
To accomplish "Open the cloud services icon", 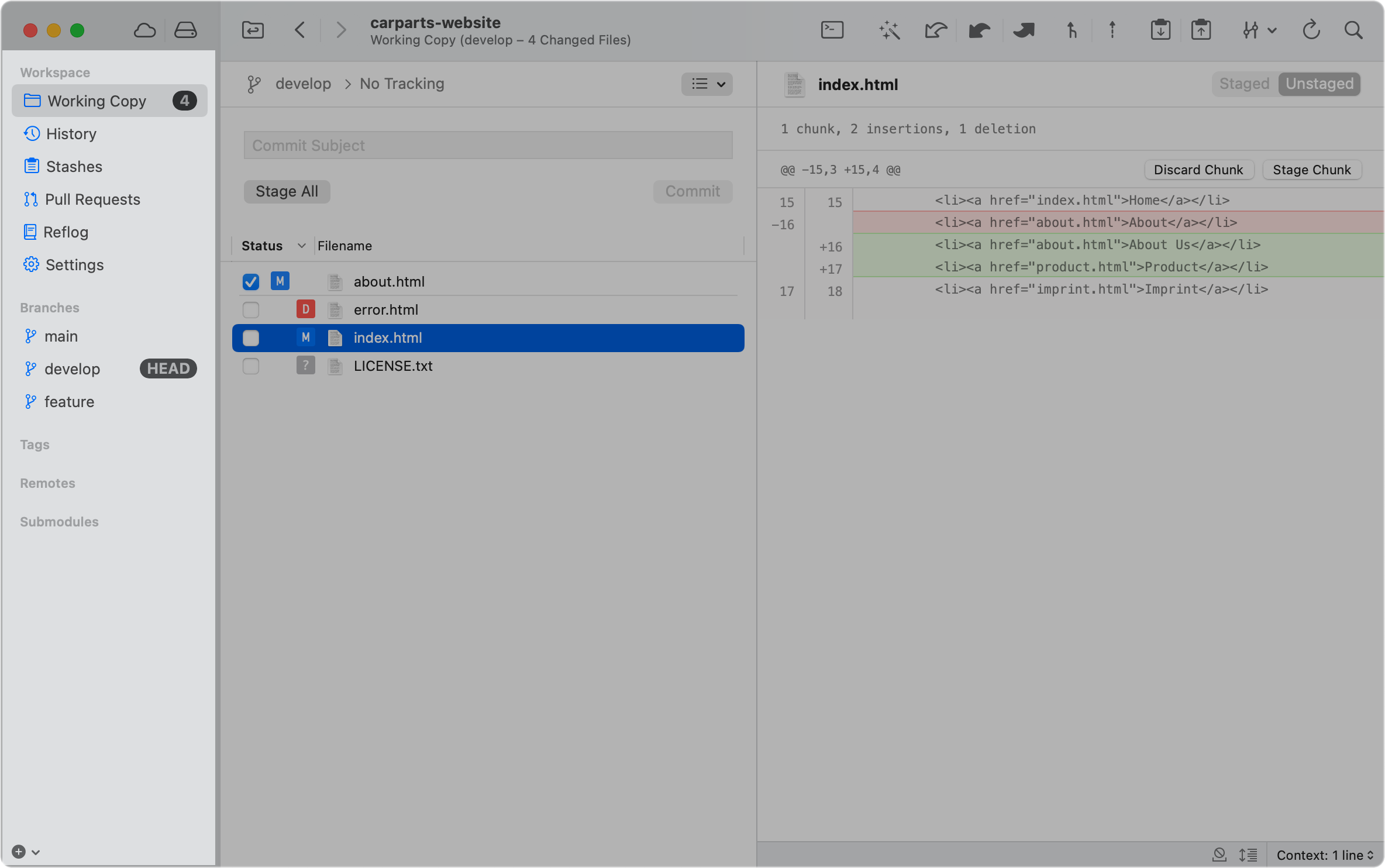I will [144, 30].
